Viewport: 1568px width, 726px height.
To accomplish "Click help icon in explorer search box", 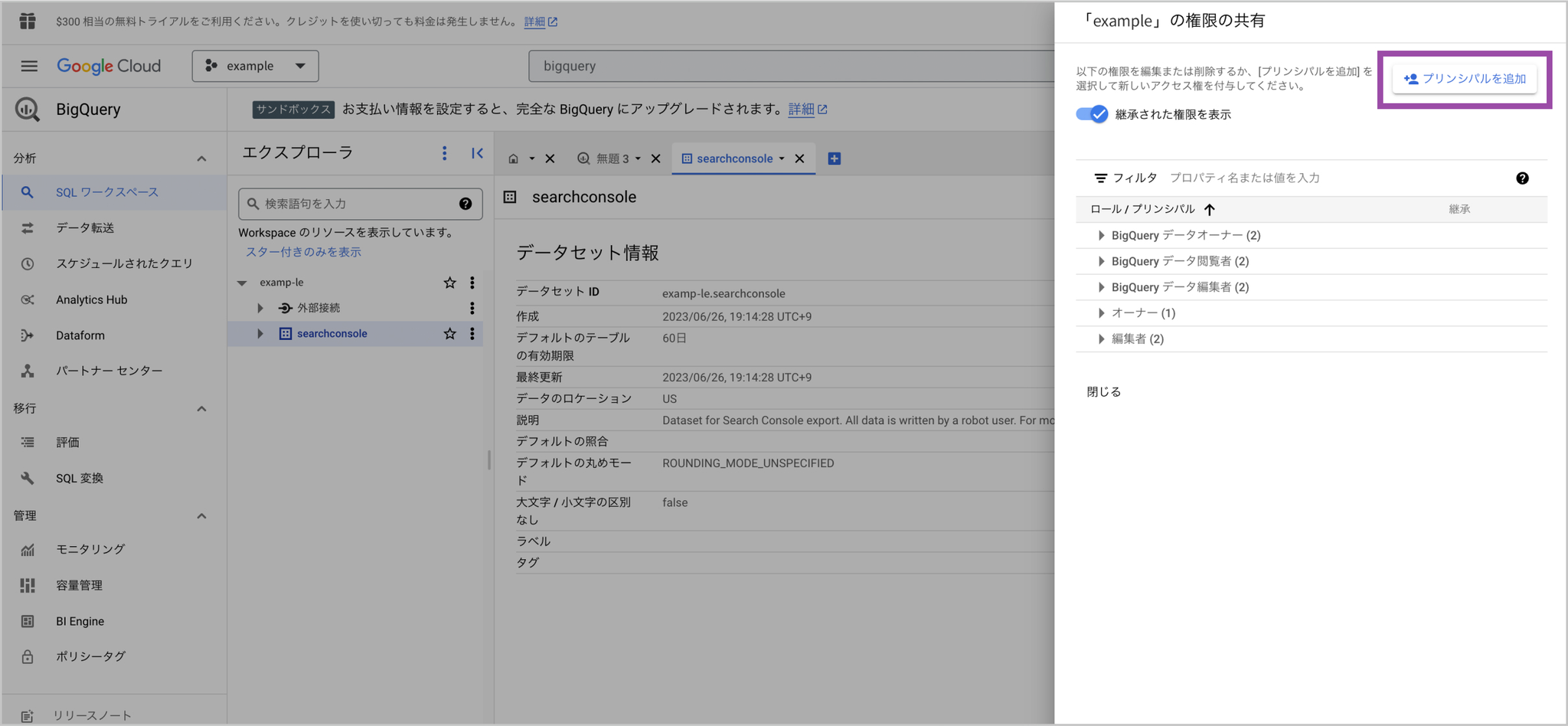I will [x=465, y=204].
